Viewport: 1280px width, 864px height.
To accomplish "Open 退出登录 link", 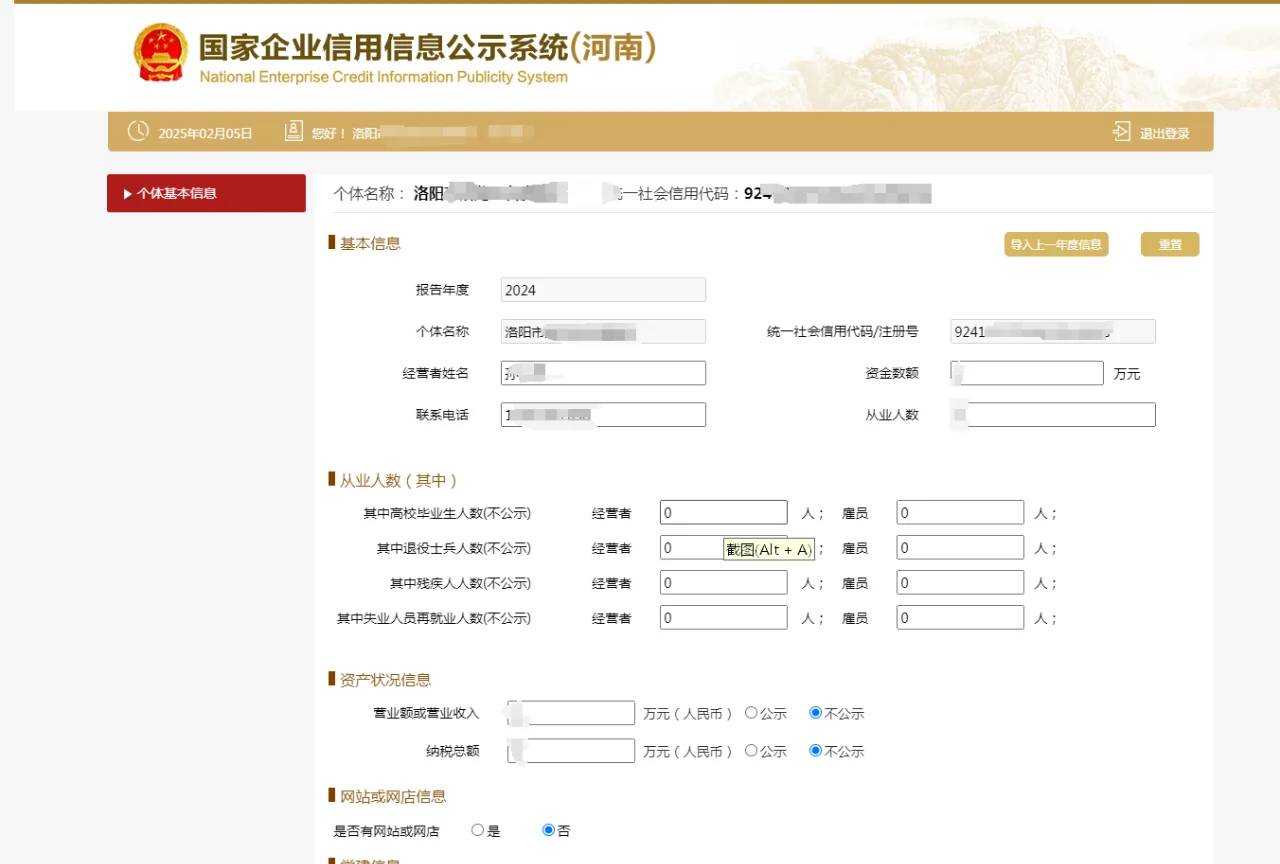I will (x=1164, y=133).
